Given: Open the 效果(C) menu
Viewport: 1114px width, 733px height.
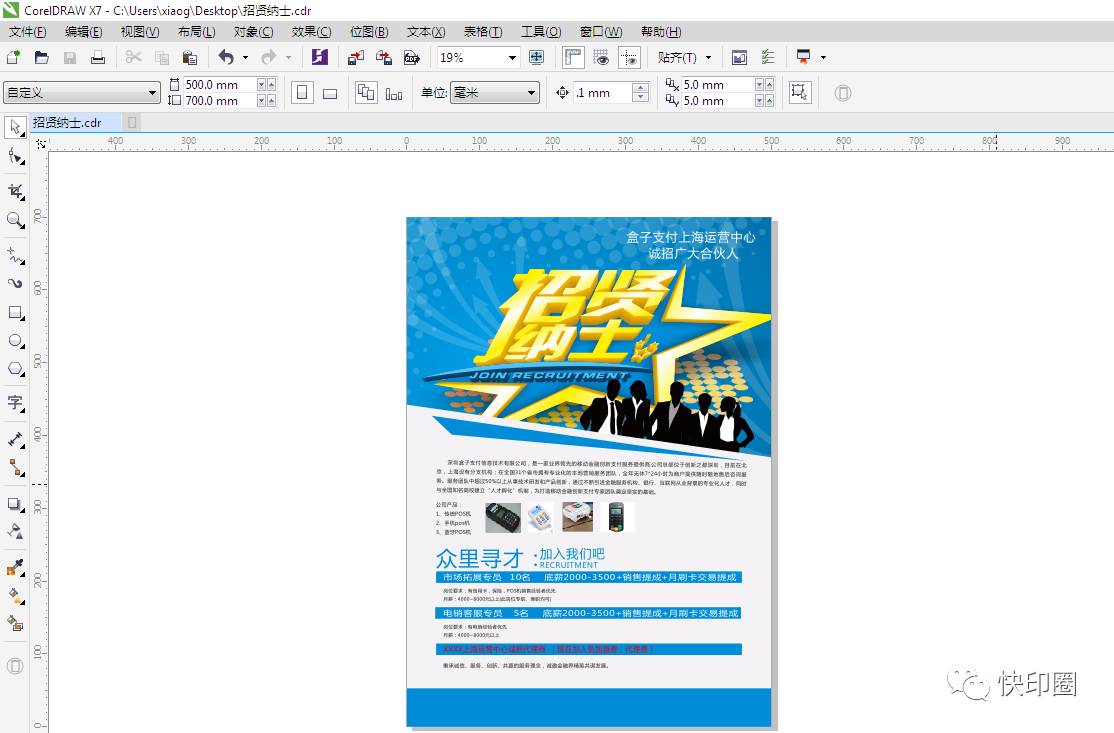Looking at the screenshot, I should 311,32.
